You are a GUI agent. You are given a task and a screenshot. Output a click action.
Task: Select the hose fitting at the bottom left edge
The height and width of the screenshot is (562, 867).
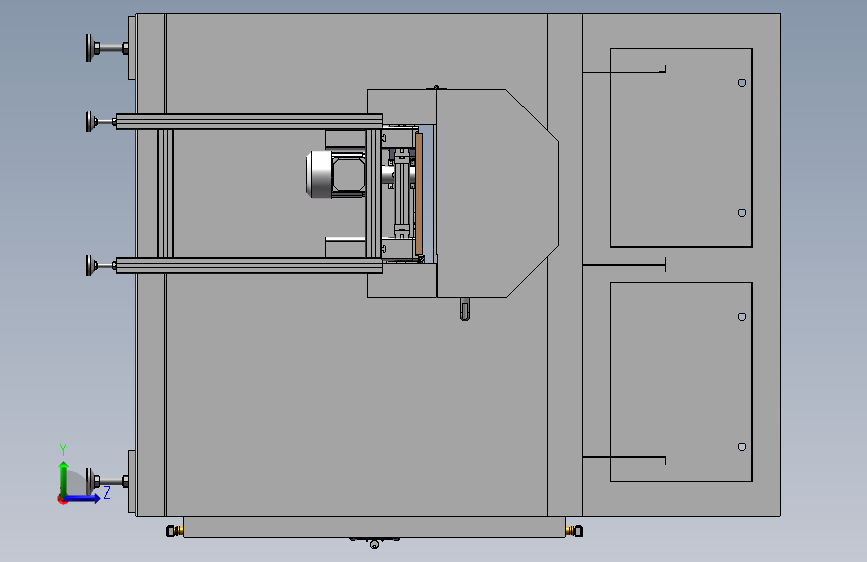(x=175, y=531)
